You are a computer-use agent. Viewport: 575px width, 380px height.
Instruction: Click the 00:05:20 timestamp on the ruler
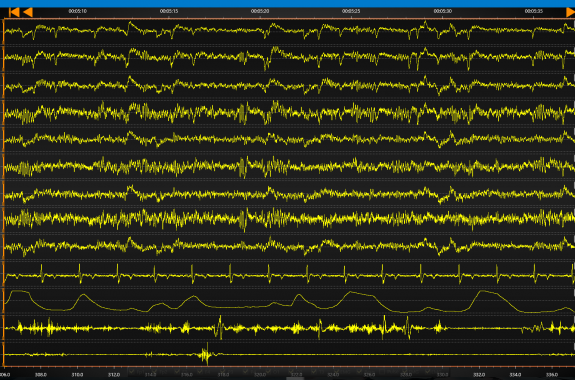260,11
